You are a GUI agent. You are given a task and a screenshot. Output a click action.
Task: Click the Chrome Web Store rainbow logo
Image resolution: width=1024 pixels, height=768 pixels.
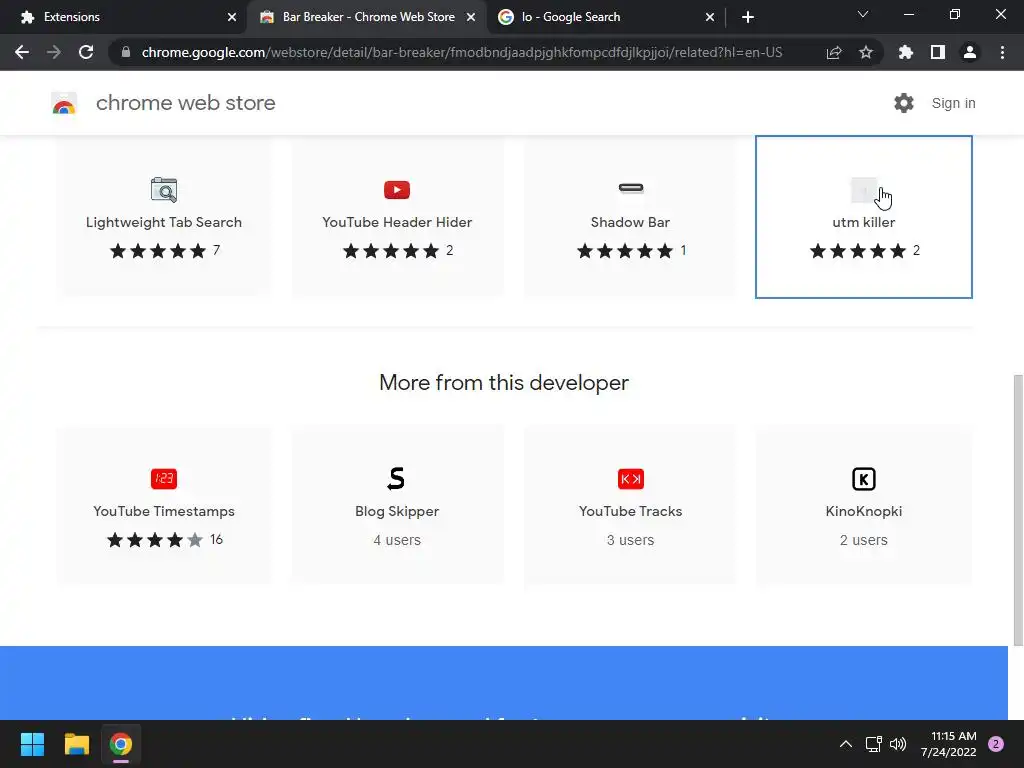point(64,103)
